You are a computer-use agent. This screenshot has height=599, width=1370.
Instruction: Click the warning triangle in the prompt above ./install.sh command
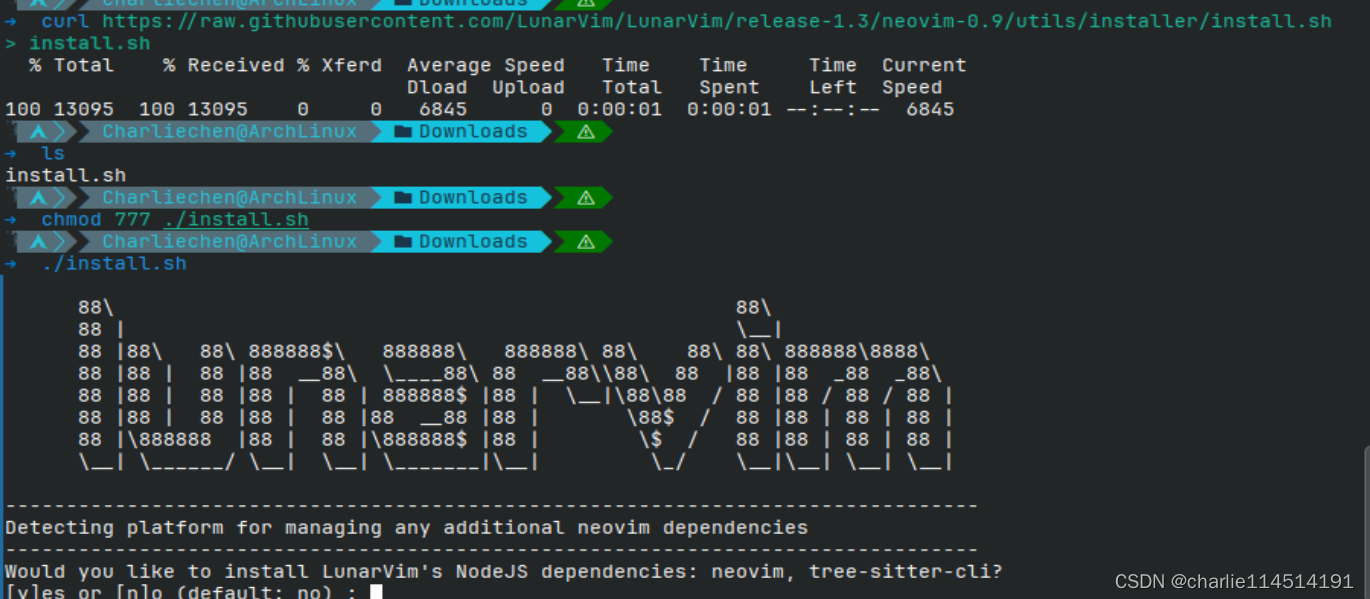(x=586, y=242)
